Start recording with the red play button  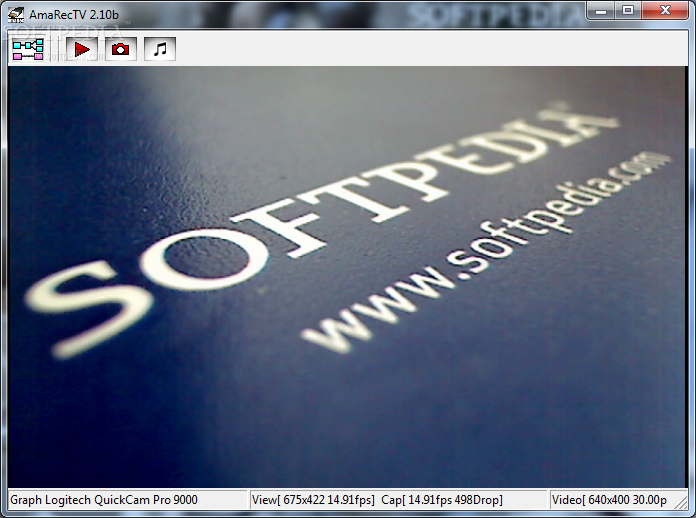[x=82, y=49]
